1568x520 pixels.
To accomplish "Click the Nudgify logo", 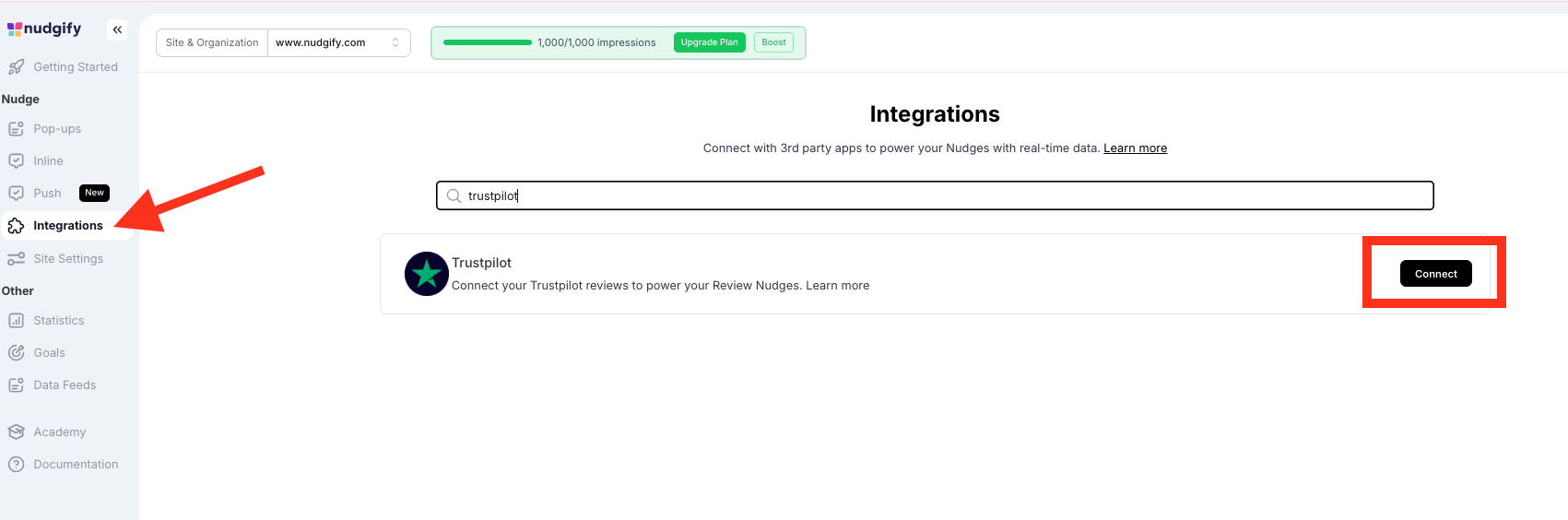I will 44,29.
